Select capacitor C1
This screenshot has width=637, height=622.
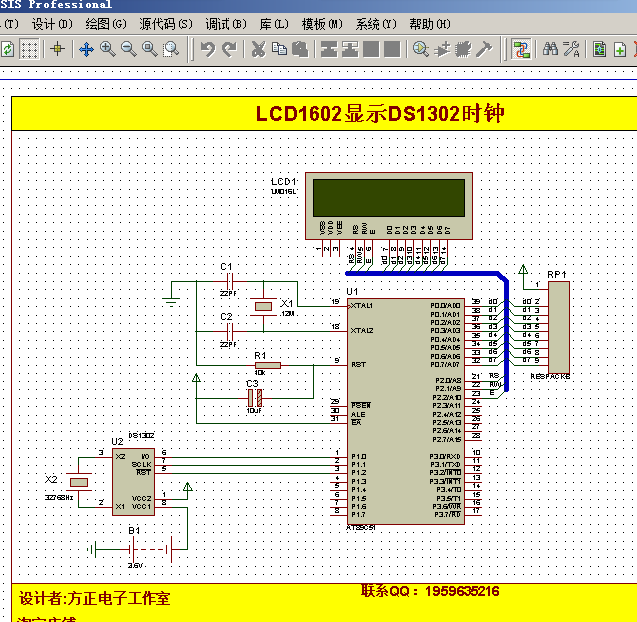(230, 281)
